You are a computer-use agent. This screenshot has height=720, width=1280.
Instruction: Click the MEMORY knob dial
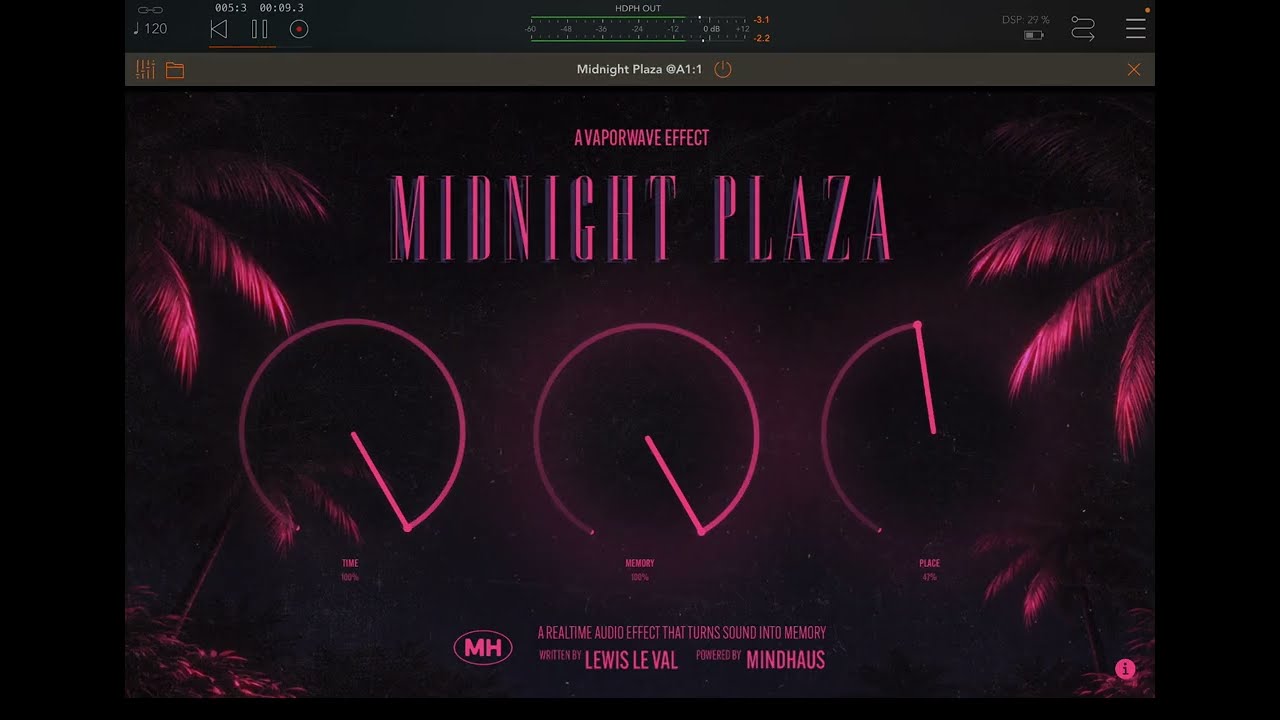tap(647, 432)
